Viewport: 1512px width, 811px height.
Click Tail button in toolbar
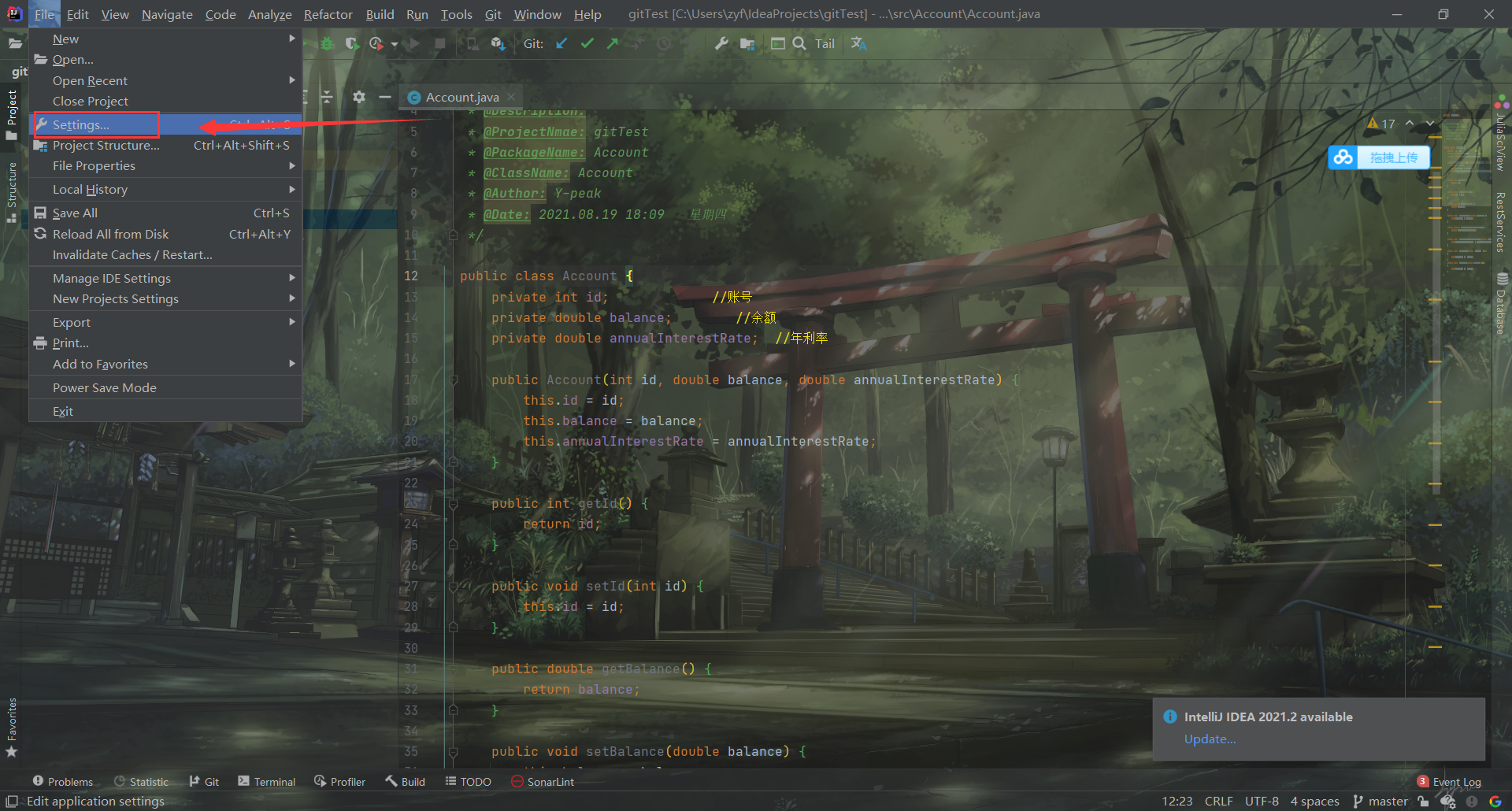tap(825, 44)
